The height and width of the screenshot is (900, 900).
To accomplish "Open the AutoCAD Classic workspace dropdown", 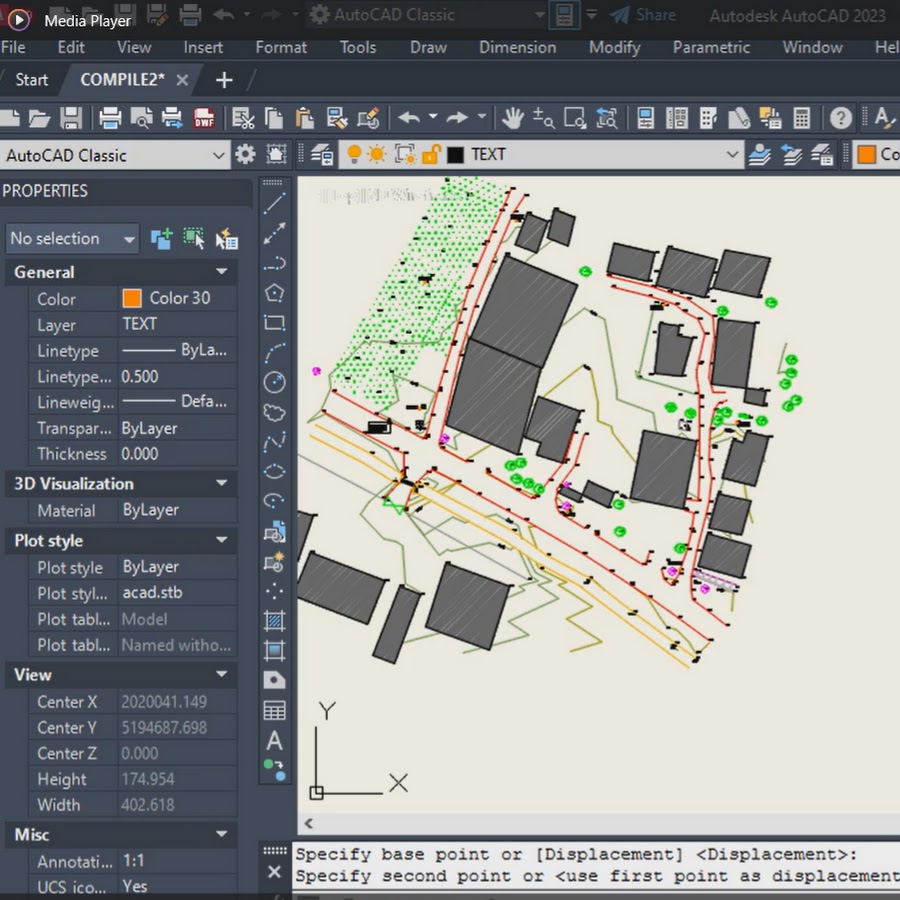I will coord(218,156).
